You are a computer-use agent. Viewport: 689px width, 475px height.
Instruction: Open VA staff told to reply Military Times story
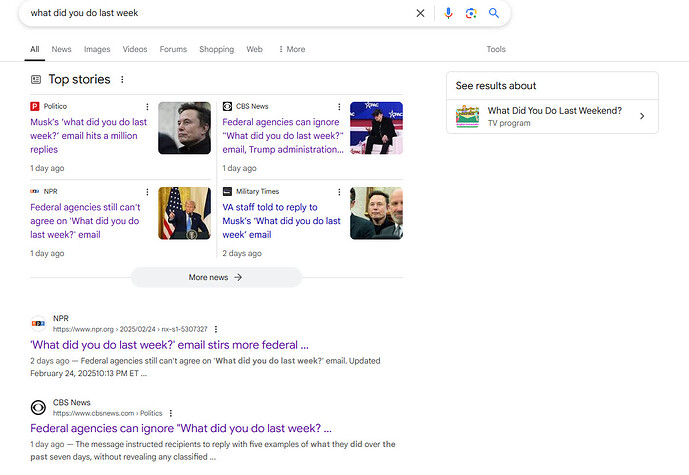282,221
